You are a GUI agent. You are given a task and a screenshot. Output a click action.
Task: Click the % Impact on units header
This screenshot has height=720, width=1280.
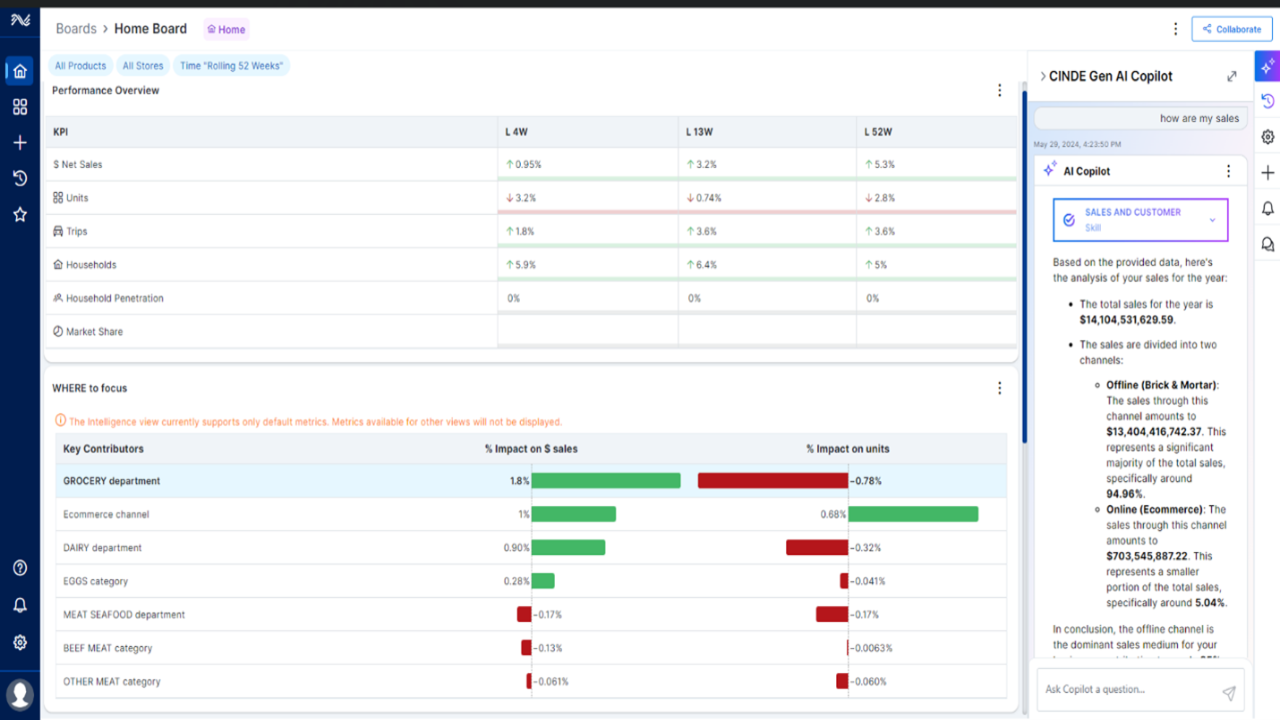click(x=848, y=449)
